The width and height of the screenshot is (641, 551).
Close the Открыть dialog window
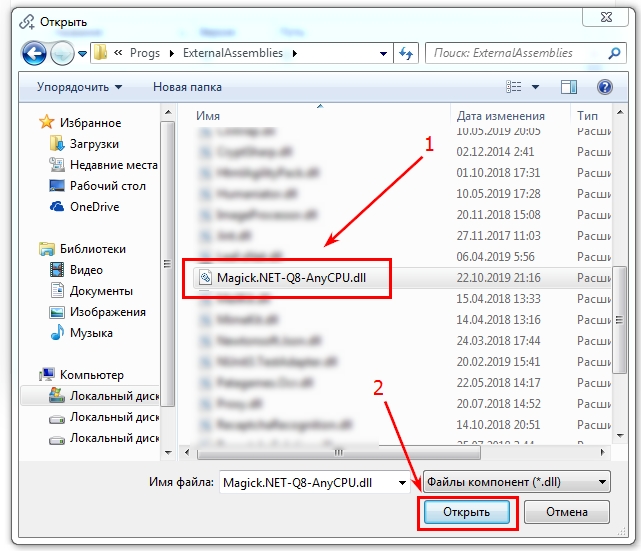606,17
